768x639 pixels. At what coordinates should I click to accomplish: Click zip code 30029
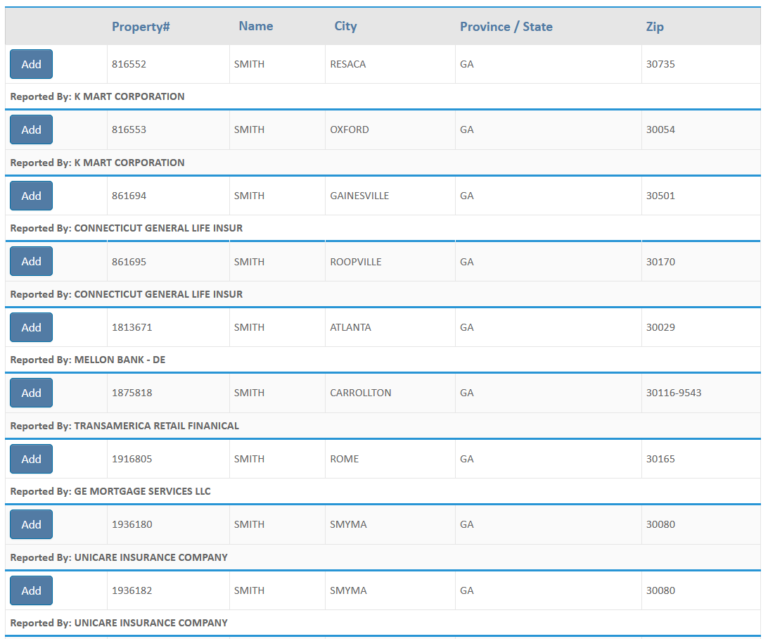coord(660,328)
